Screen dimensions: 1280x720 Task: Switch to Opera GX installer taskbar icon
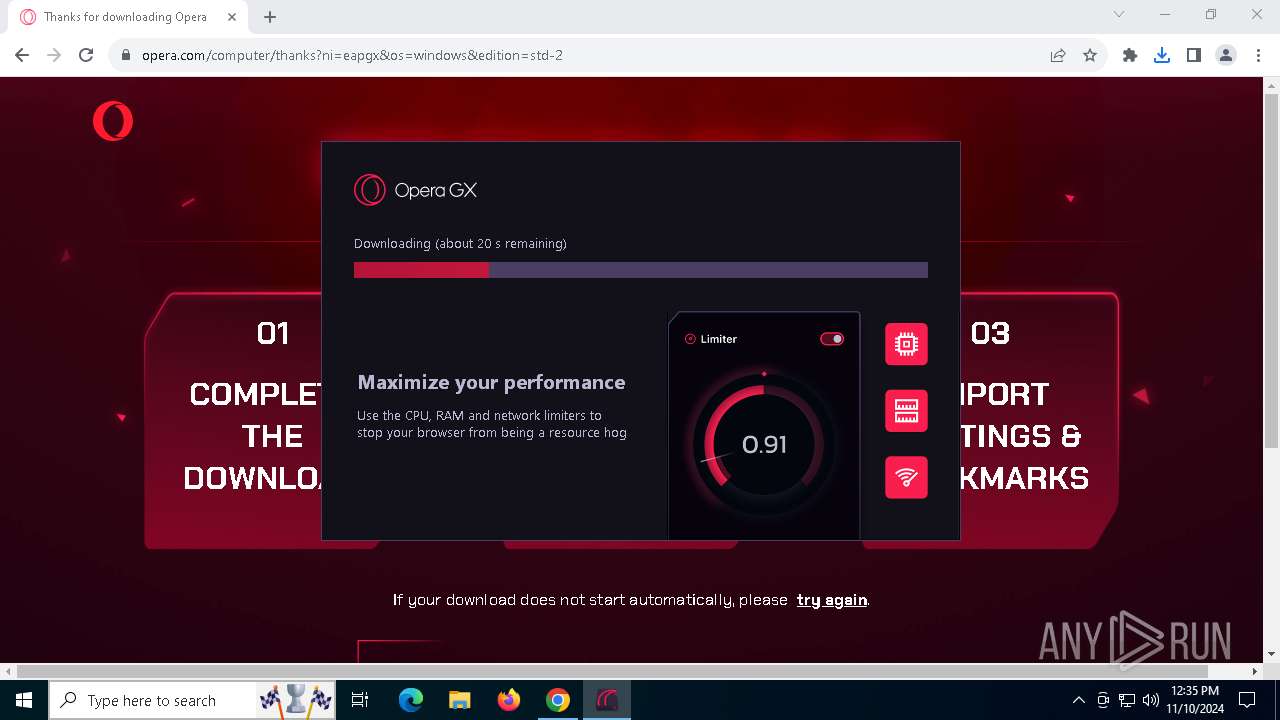[607, 700]
